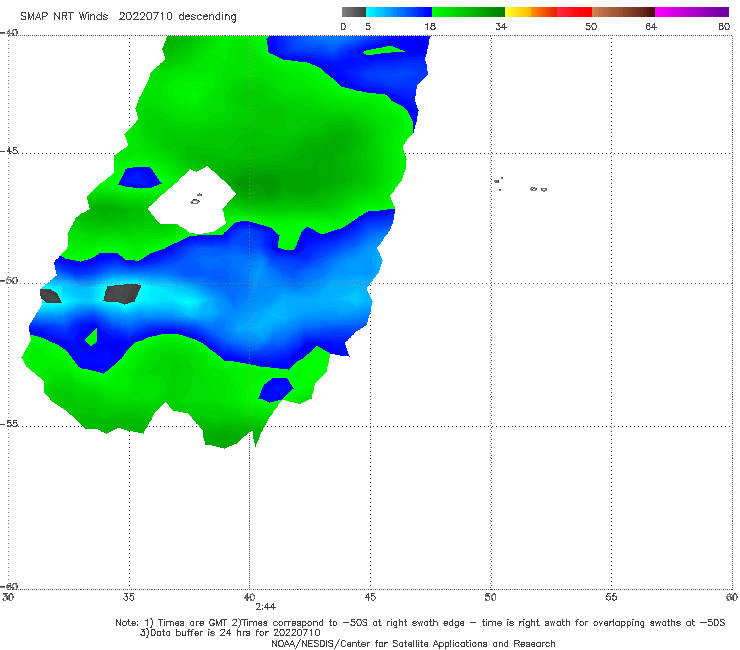Click the '-50' latitude axis label
Screen dimensions: 740x650
tap(9, 280)
